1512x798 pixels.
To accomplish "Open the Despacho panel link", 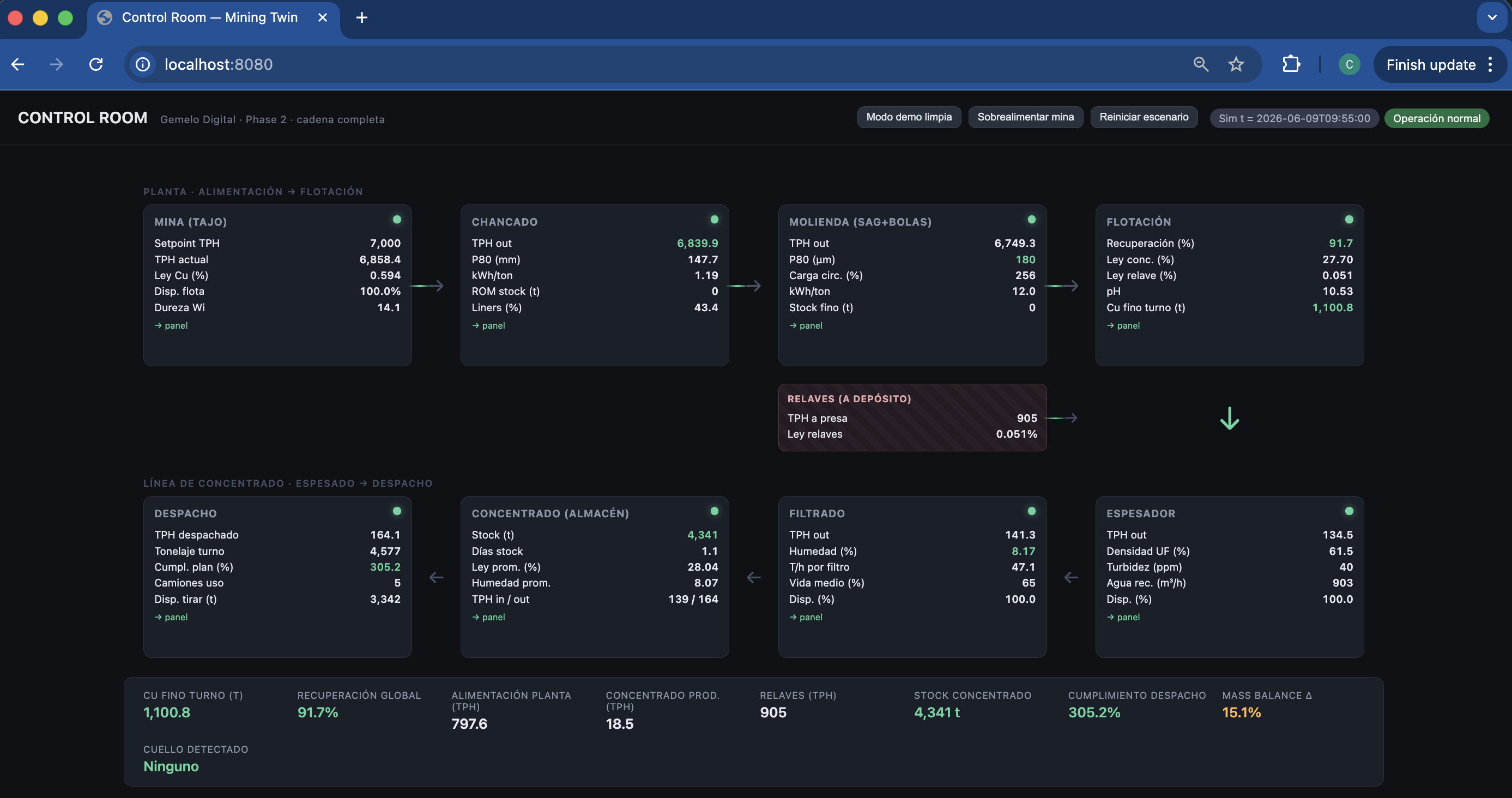I will click(171, 617).
